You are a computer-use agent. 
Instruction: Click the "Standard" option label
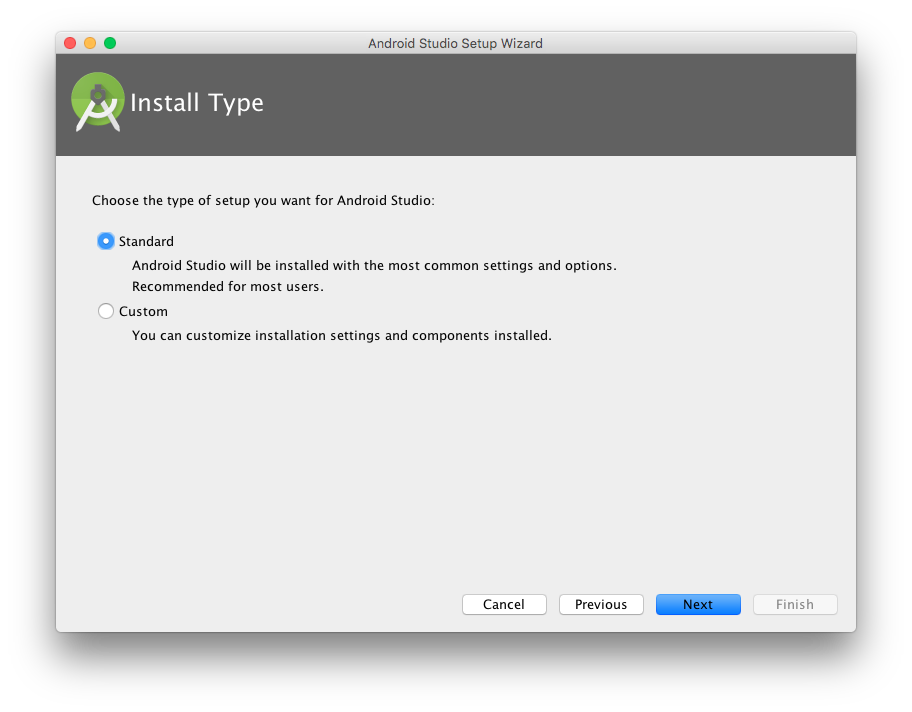pos(146,241)
